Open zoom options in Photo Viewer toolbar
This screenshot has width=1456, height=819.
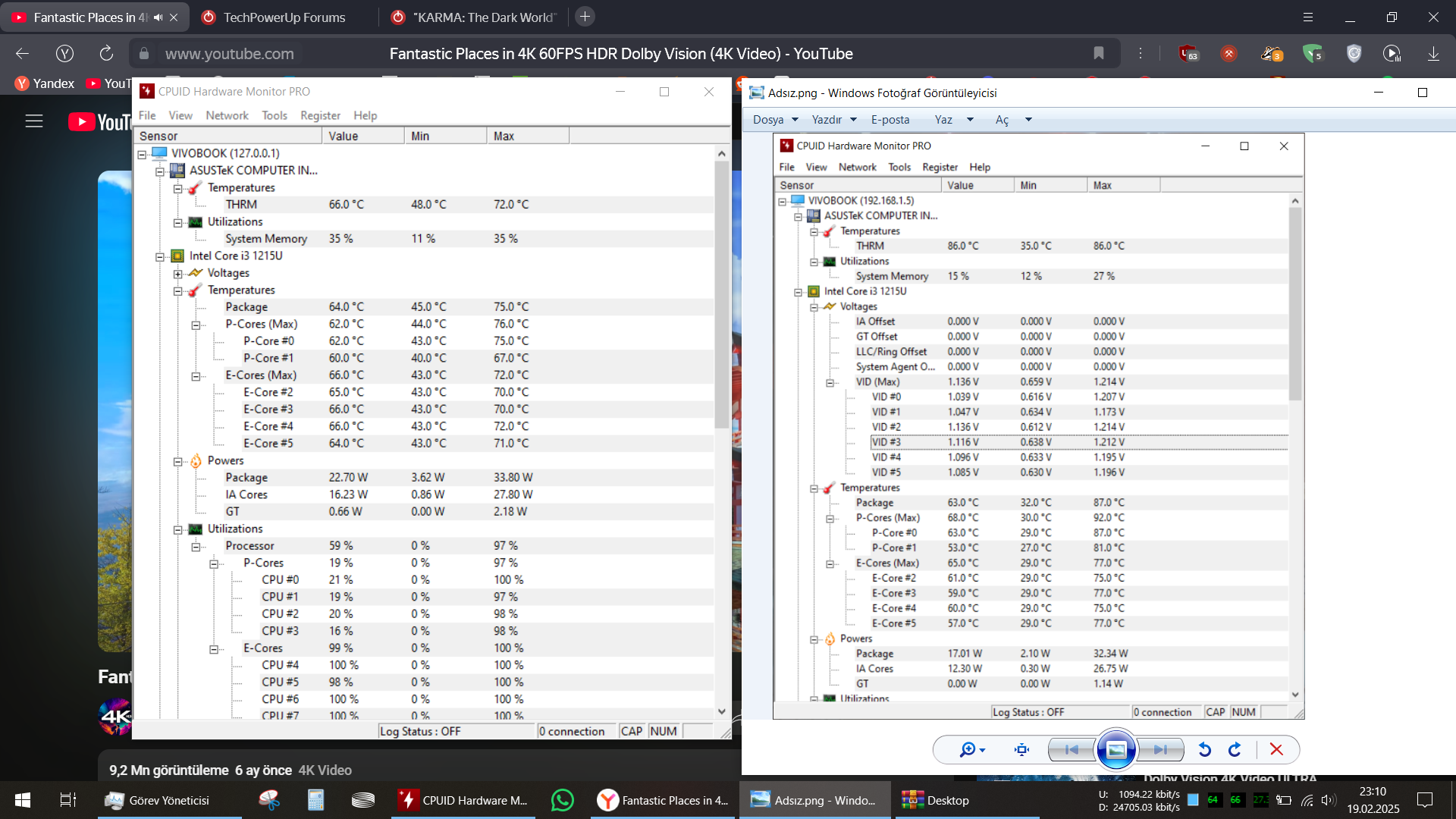972,750
